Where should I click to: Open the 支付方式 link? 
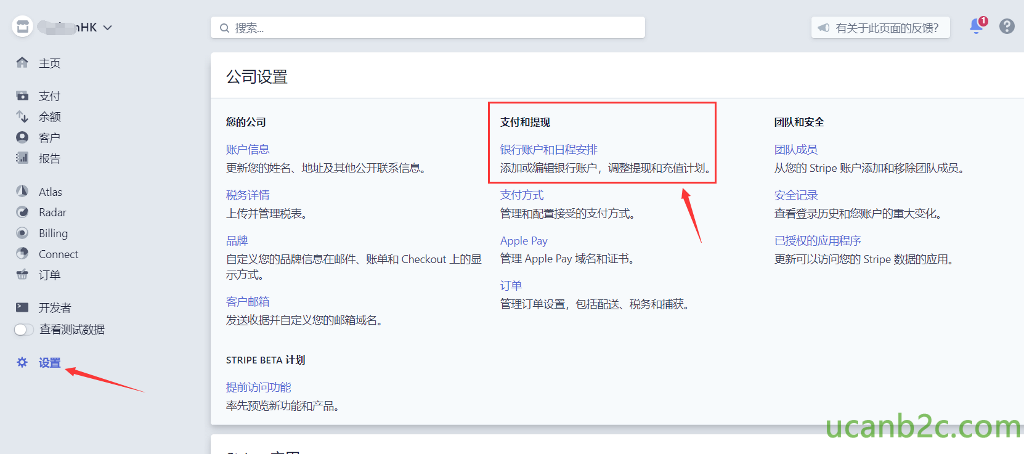pyautogui.click(x=522, y=195)
